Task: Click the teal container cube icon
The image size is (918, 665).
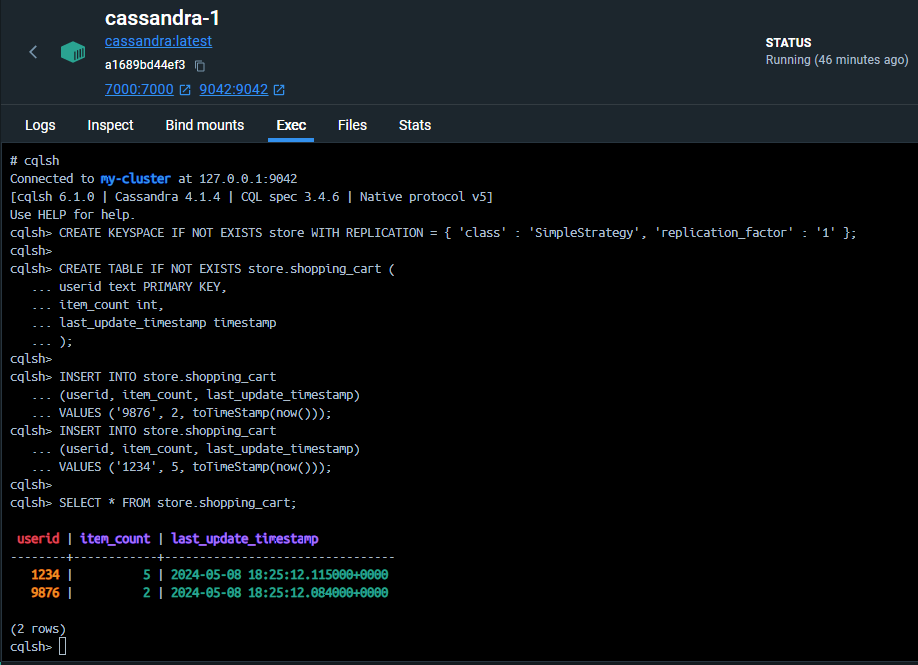Action: (x=73, y=52)
